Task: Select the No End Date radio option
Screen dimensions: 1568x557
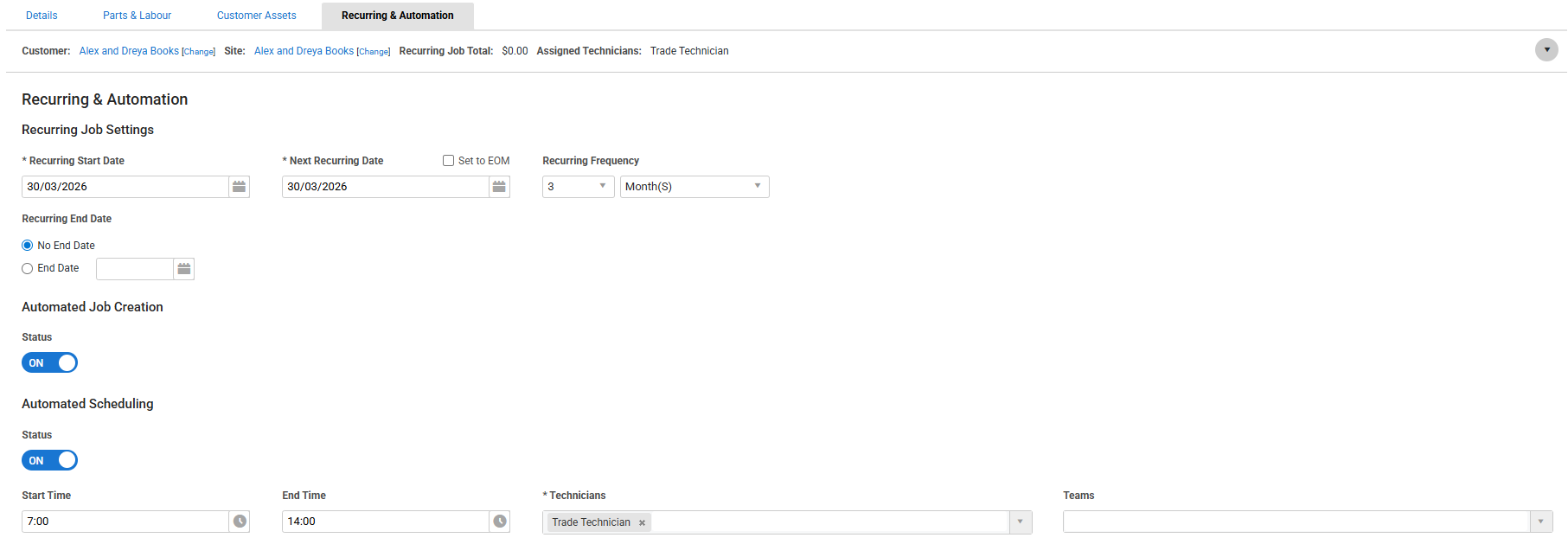Action: click(x=28, y=246)
